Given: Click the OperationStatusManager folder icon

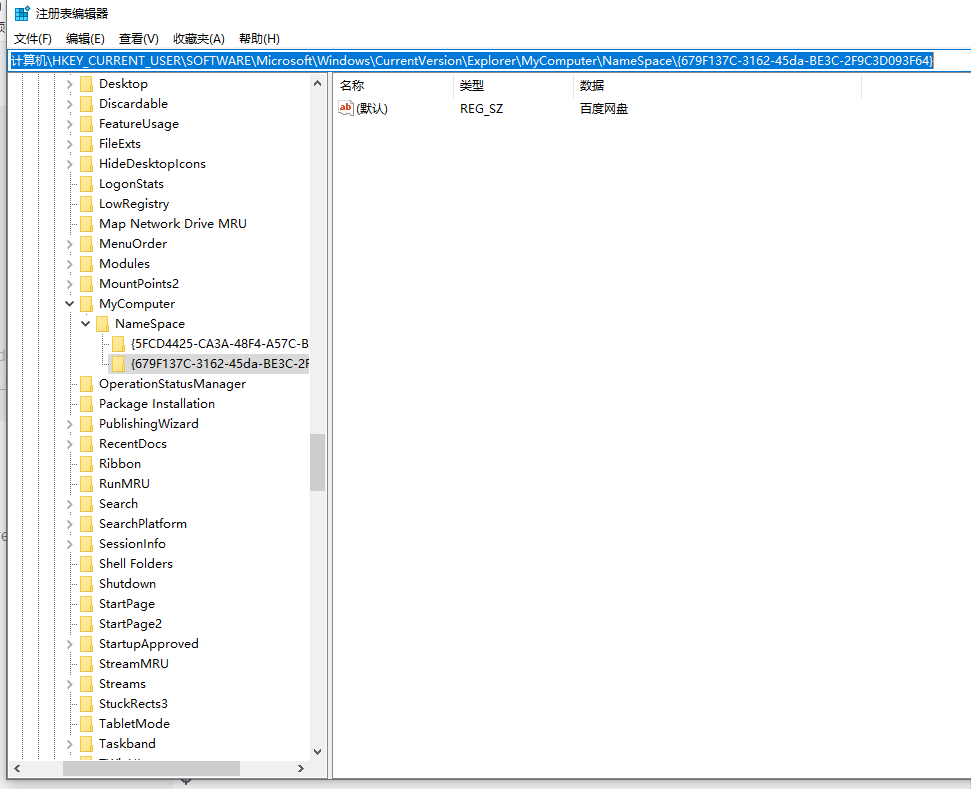Looking at the screenshot, I should coord(84,383).
